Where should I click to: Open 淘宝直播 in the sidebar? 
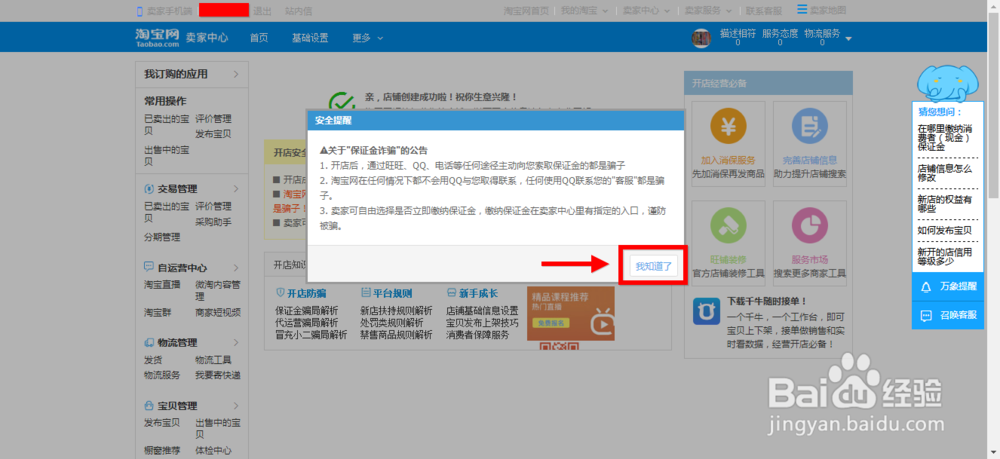click(x=162, y=285)
